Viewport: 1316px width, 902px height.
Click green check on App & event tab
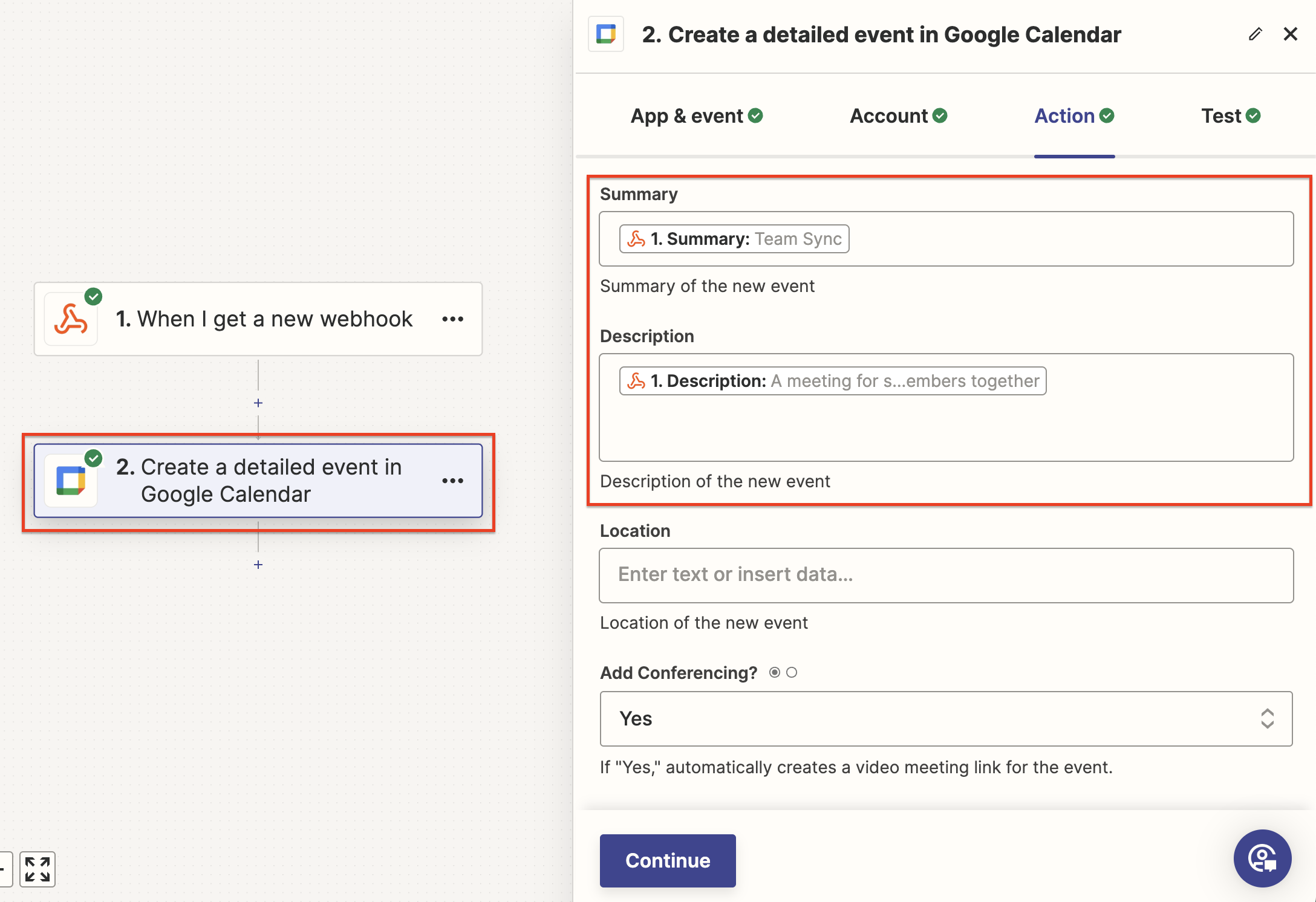coord(755,115)
